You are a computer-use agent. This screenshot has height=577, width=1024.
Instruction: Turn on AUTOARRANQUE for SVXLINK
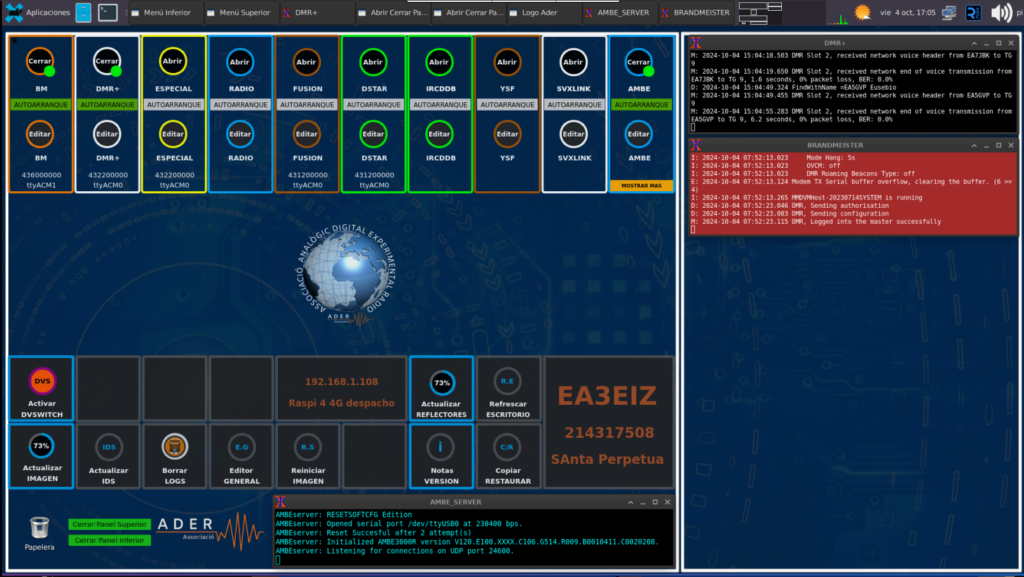click(574, 104)
